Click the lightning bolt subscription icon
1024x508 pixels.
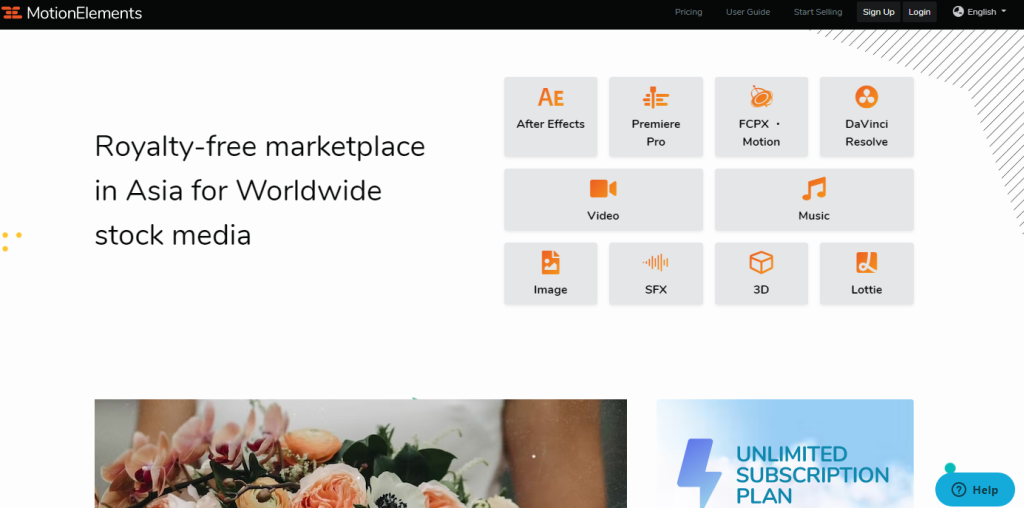coord(700,473)
